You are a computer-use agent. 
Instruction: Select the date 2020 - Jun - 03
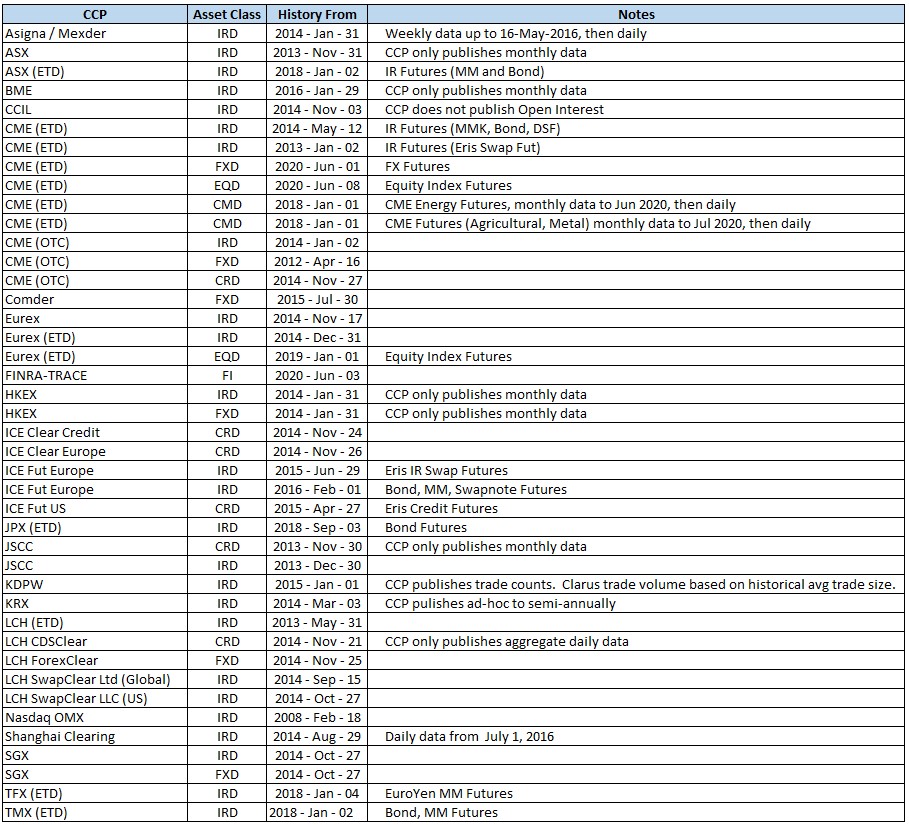click(x=317, y=376)
